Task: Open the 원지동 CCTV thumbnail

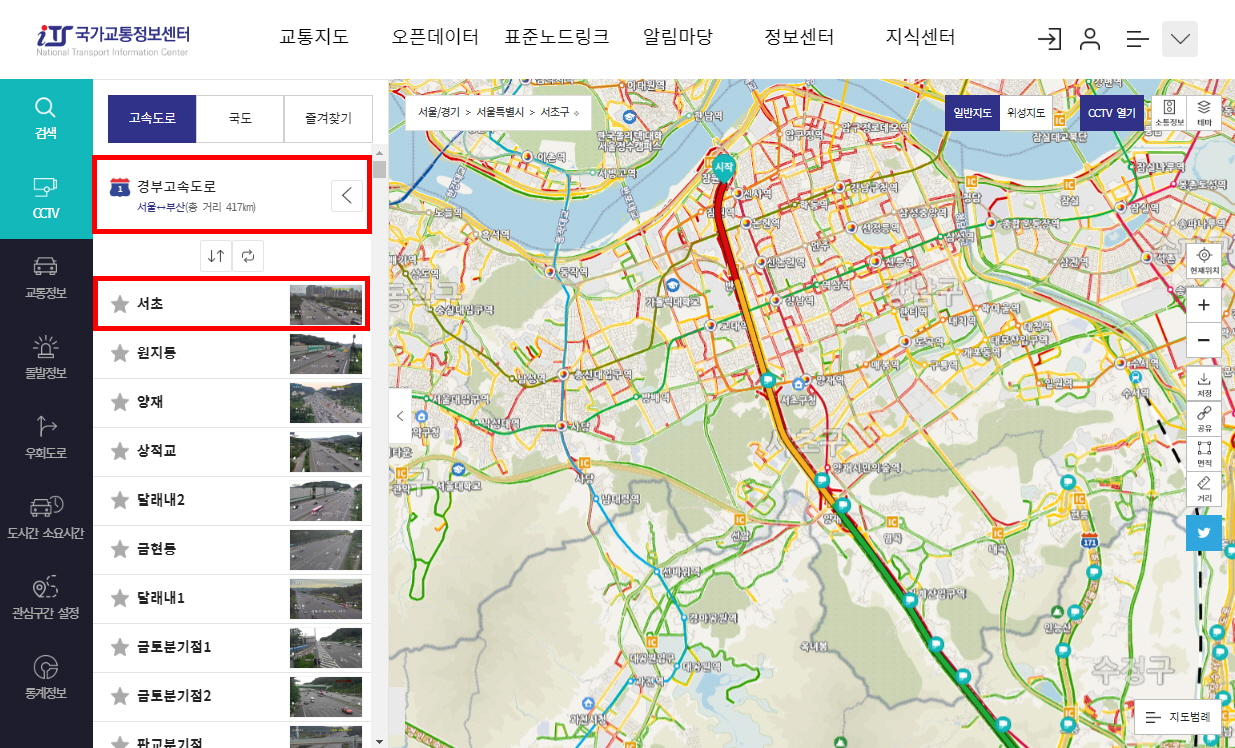Action: pos(326,354)
